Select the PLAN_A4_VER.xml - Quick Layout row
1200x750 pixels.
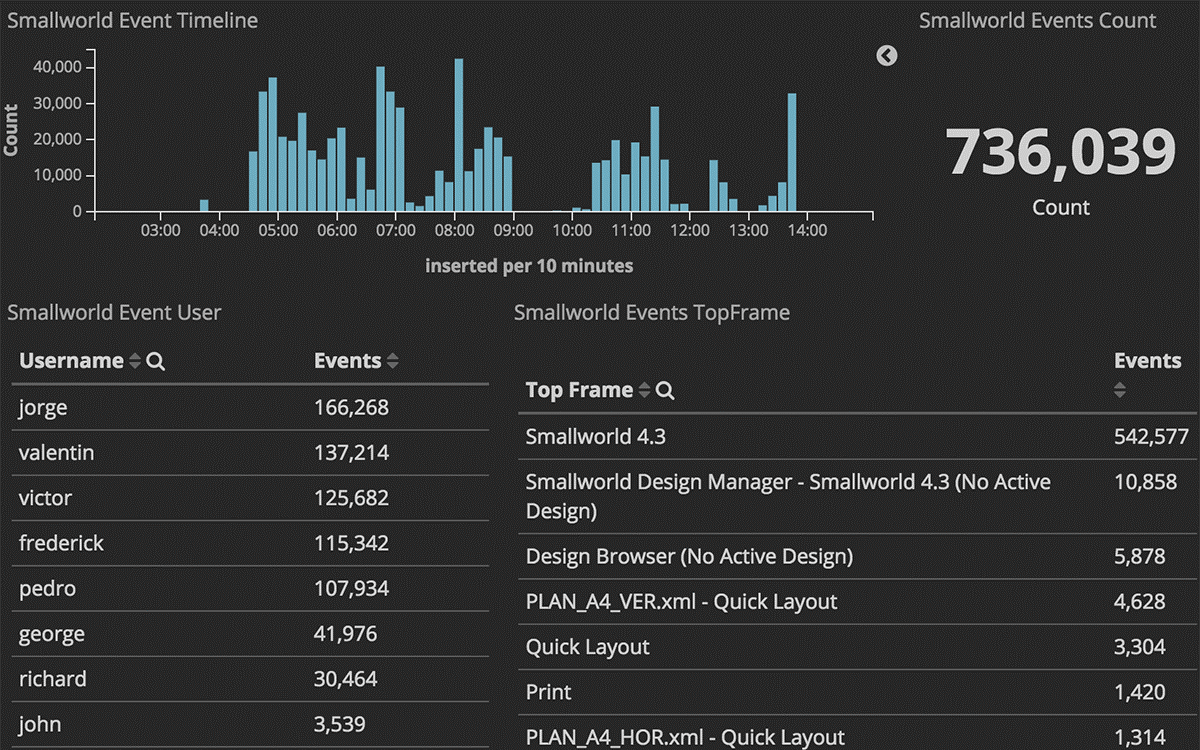[x=857, y=602]
